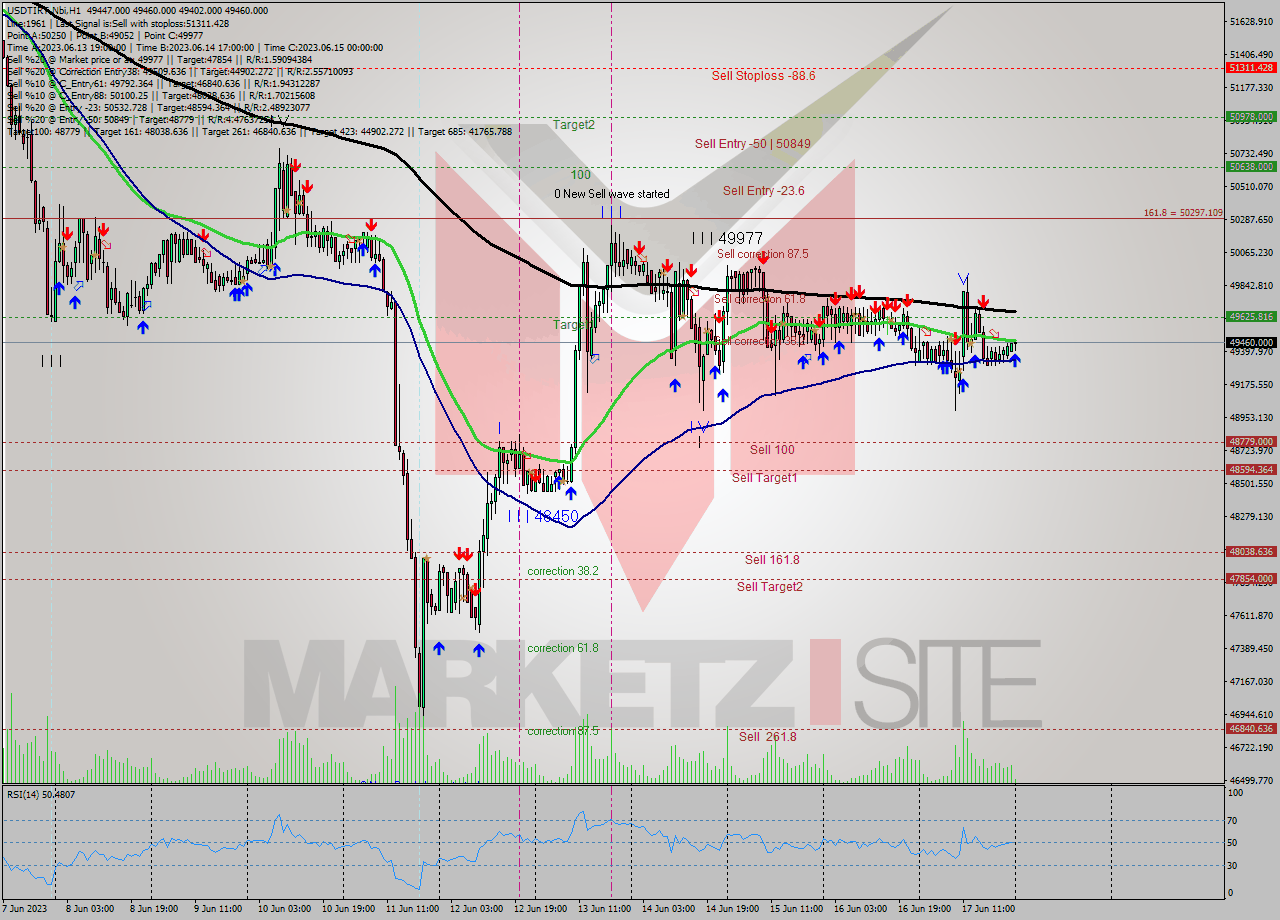
Task: Select the '7 Jun 2023' date on time axis
Action: (x=23, y=910)
